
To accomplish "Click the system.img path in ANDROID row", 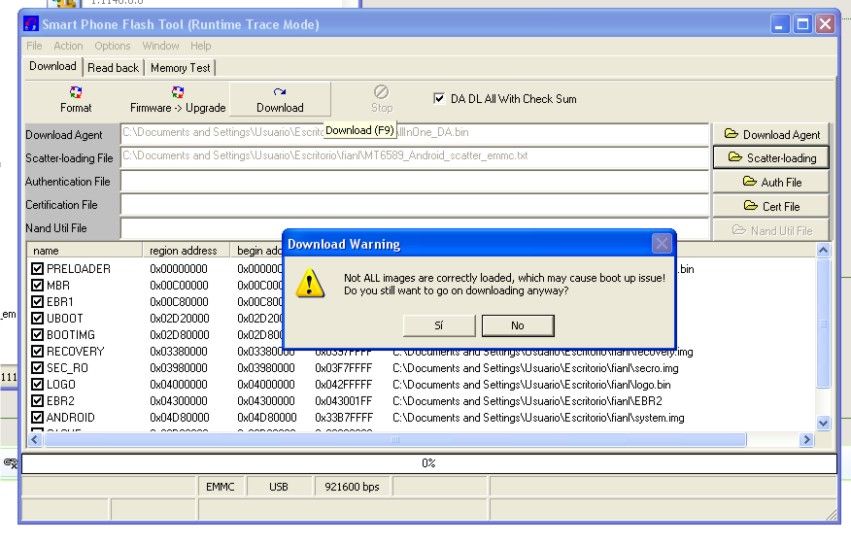I will pyautogui.click(x=538, y=417).
